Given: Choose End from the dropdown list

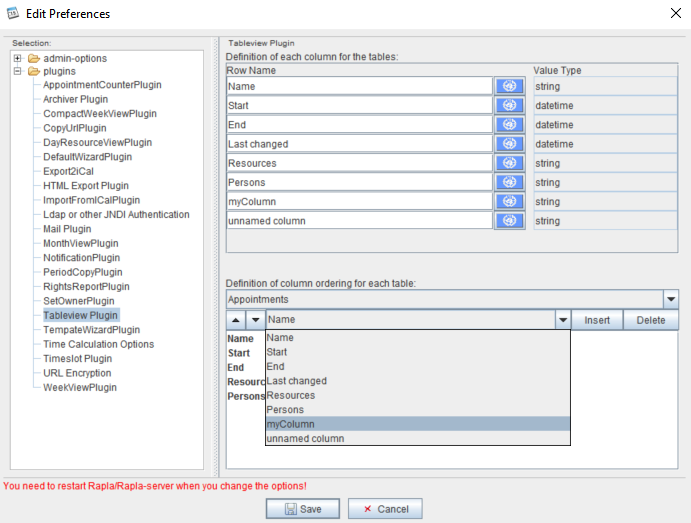Looking at the screenshot, I should [x=418, y=367].
